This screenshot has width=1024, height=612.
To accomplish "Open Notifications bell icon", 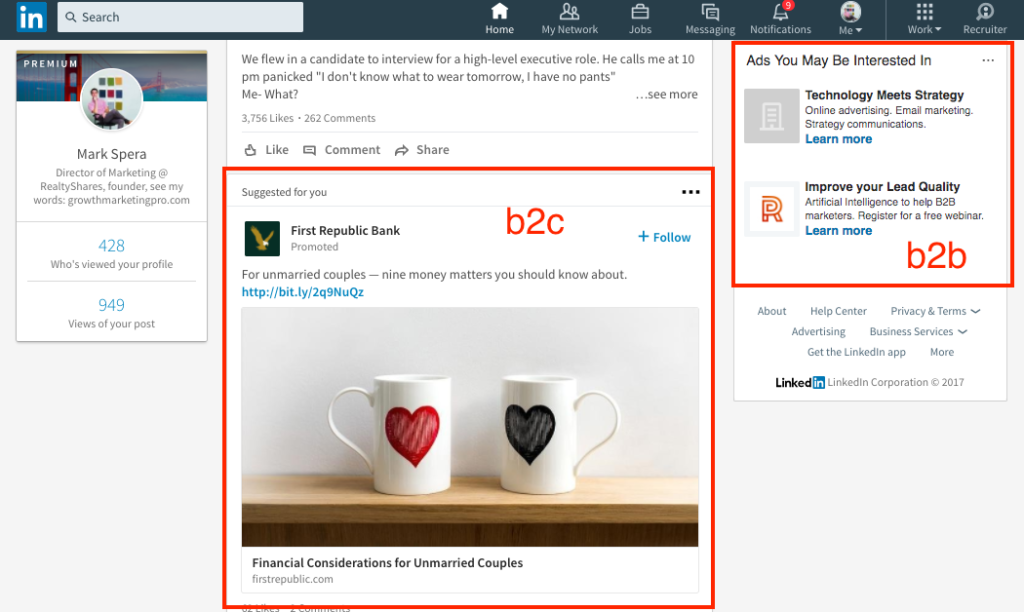I will (x=780, y=11).
